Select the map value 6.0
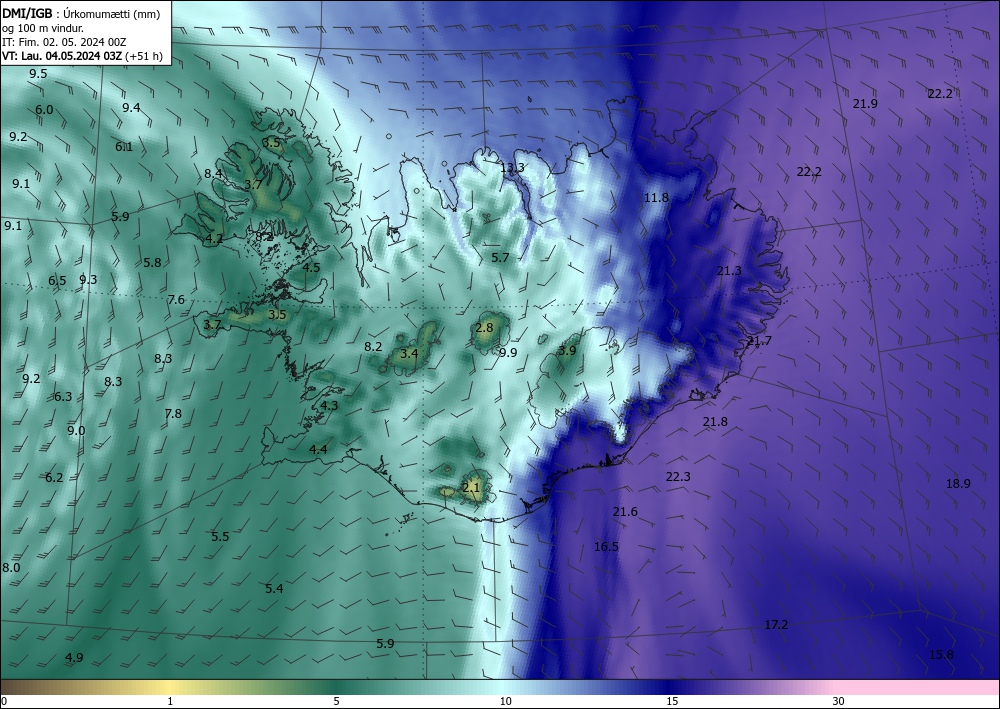This screenshot has width=1000, height=709. 44,110
